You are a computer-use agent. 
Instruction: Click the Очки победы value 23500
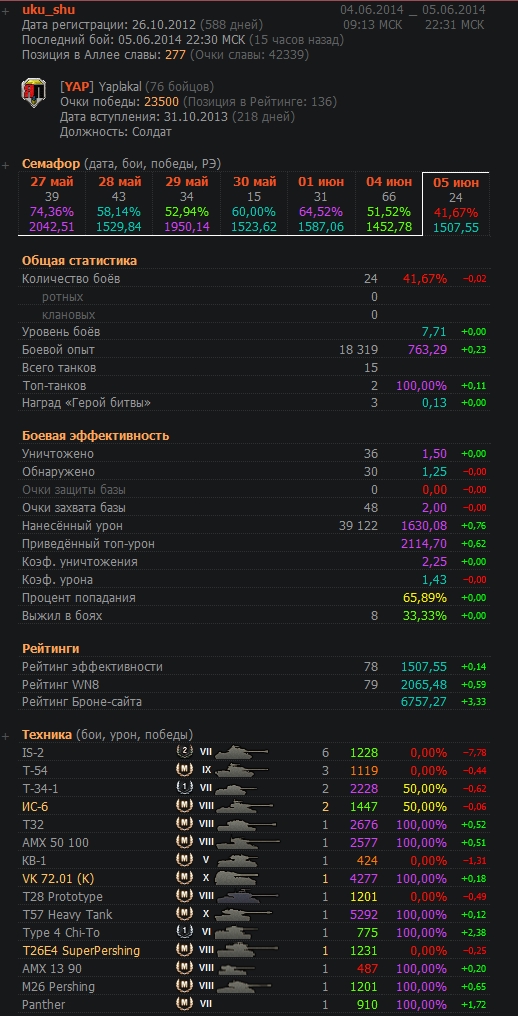161,102
